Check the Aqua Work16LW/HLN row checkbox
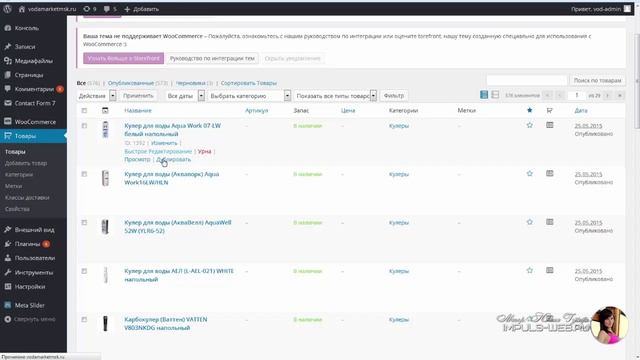Screen dimensions: 640x360 pyautogui.click(x=84, y=174)
